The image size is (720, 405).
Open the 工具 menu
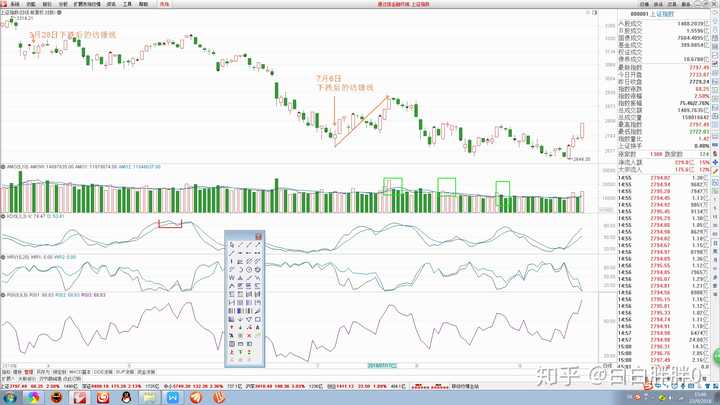click(x=127, y=4)
